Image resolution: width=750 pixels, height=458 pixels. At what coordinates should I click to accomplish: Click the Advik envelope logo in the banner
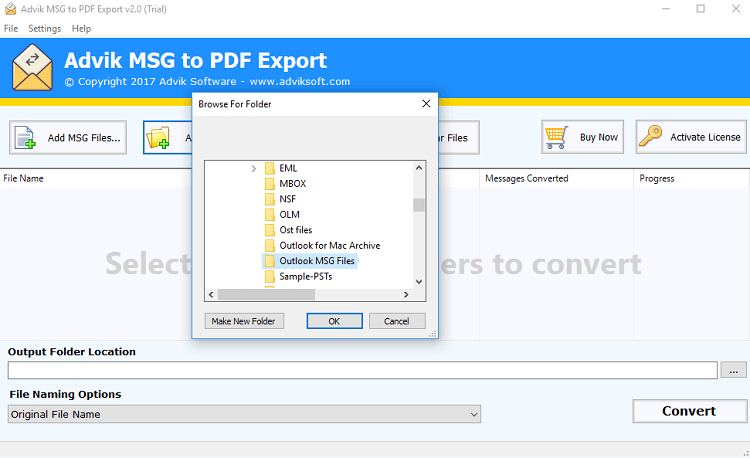[x=32, y=67]
